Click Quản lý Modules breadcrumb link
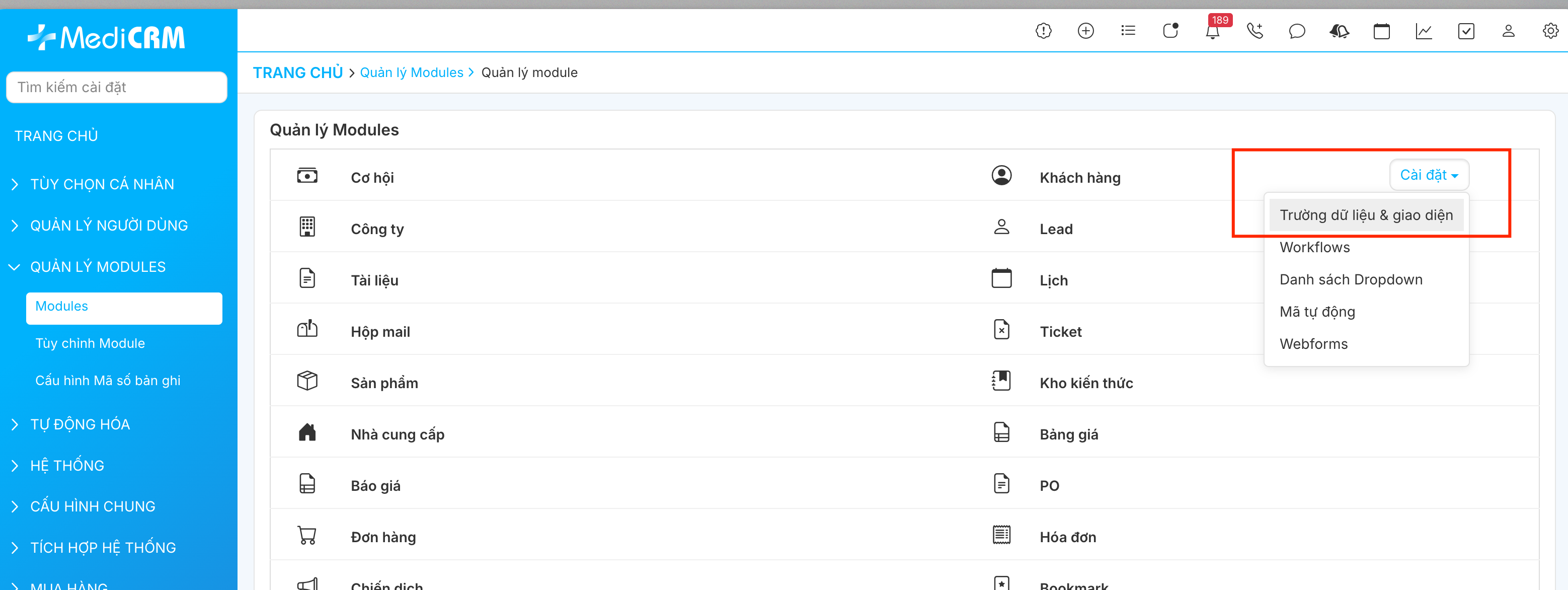 coord(412,72)
